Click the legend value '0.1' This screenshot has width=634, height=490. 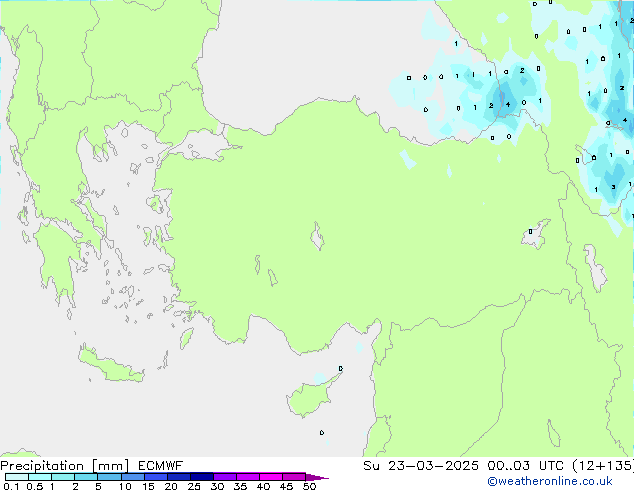(x=11, y=486)
